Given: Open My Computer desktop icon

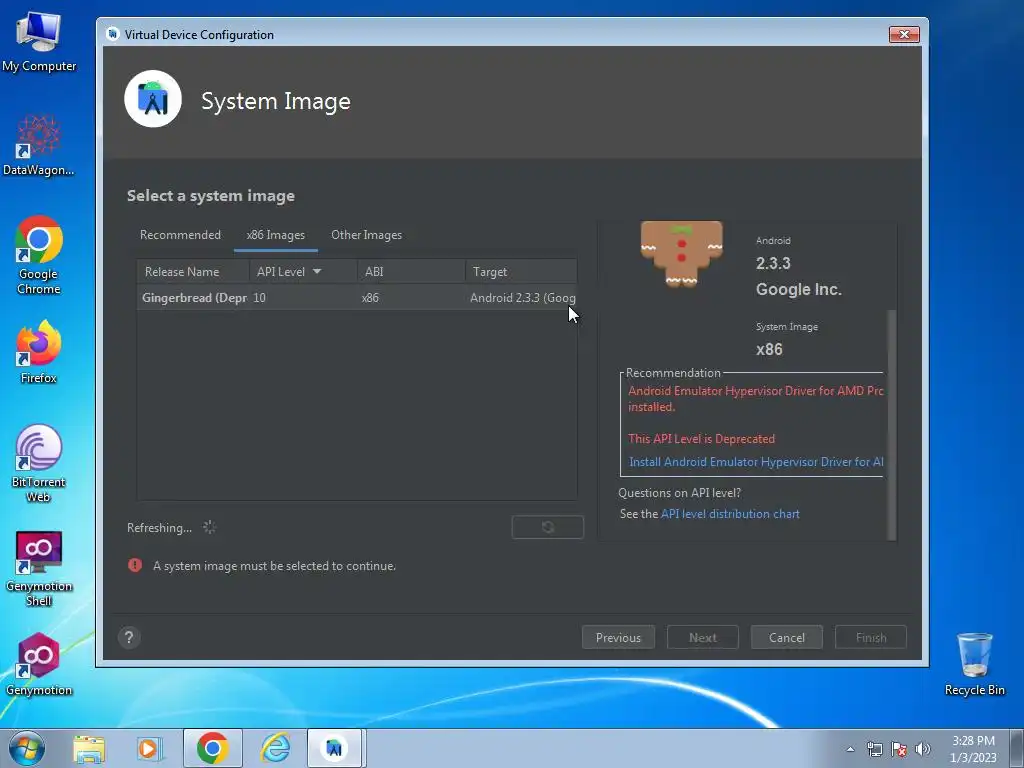Looking at the screenshot, I should point(39,40).
